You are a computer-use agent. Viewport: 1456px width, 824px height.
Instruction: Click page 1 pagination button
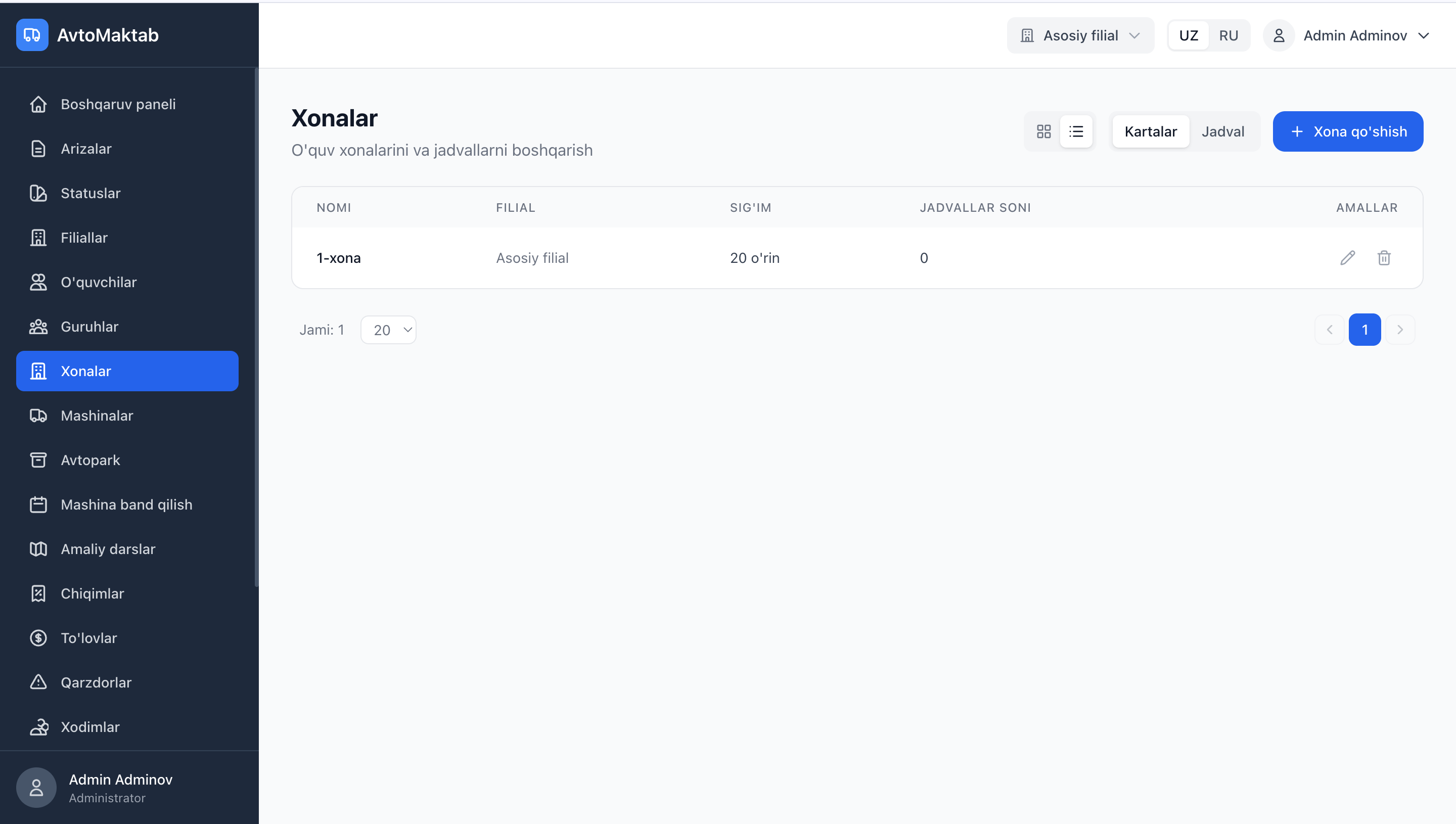click(1364, 330)
